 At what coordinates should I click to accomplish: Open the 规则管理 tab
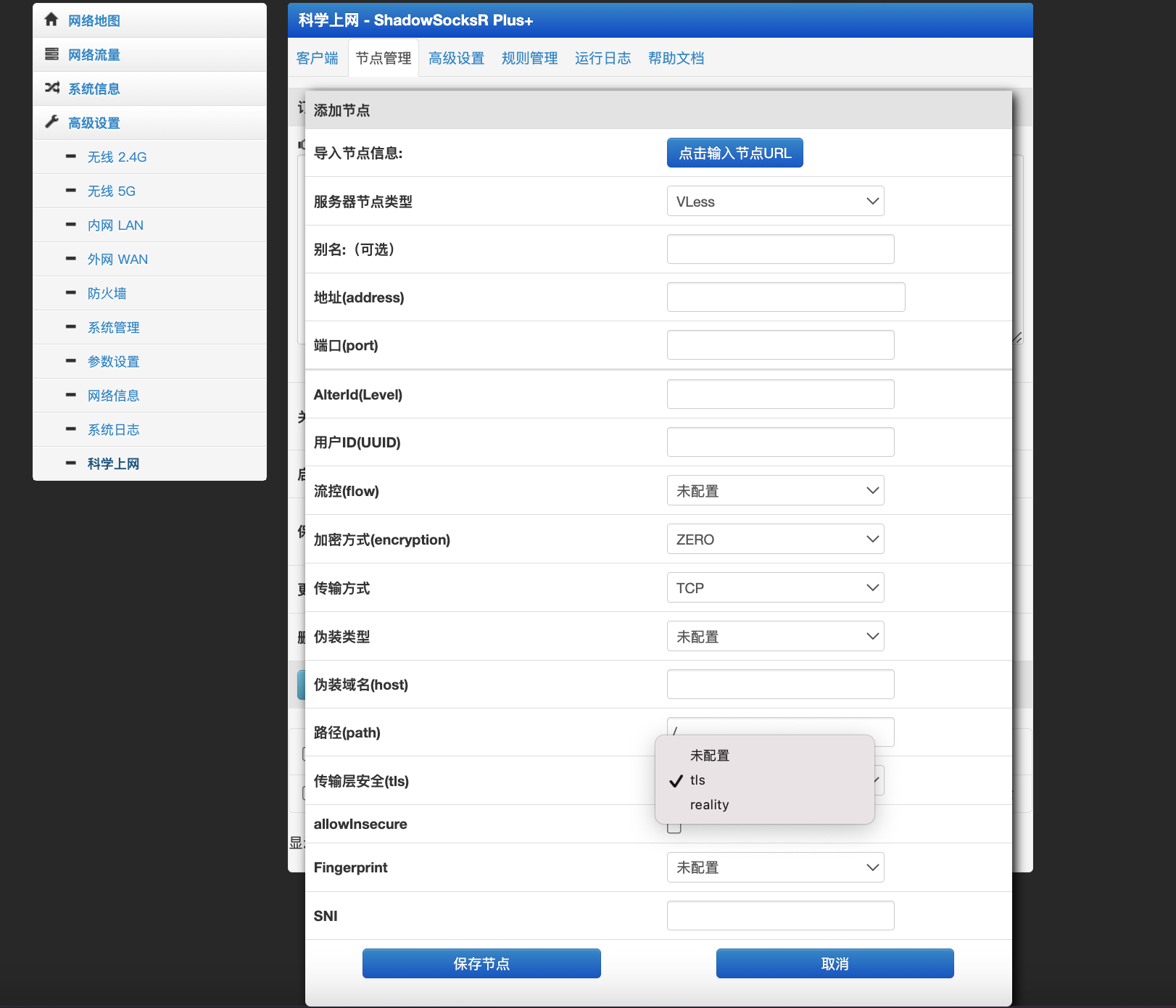530,58
